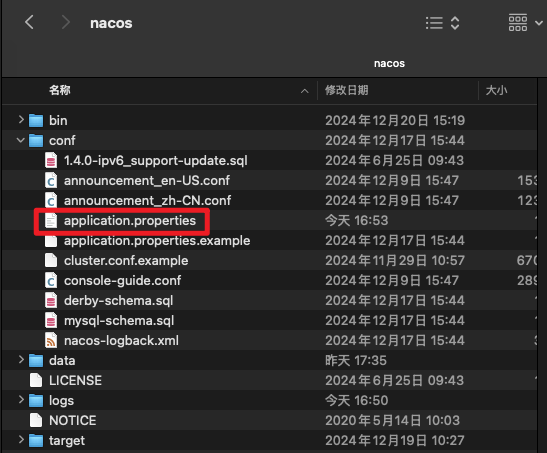Screen dimensions: 547x453
Task: Select the announcement_en-US.conf file icon
Action: [51, 180]
